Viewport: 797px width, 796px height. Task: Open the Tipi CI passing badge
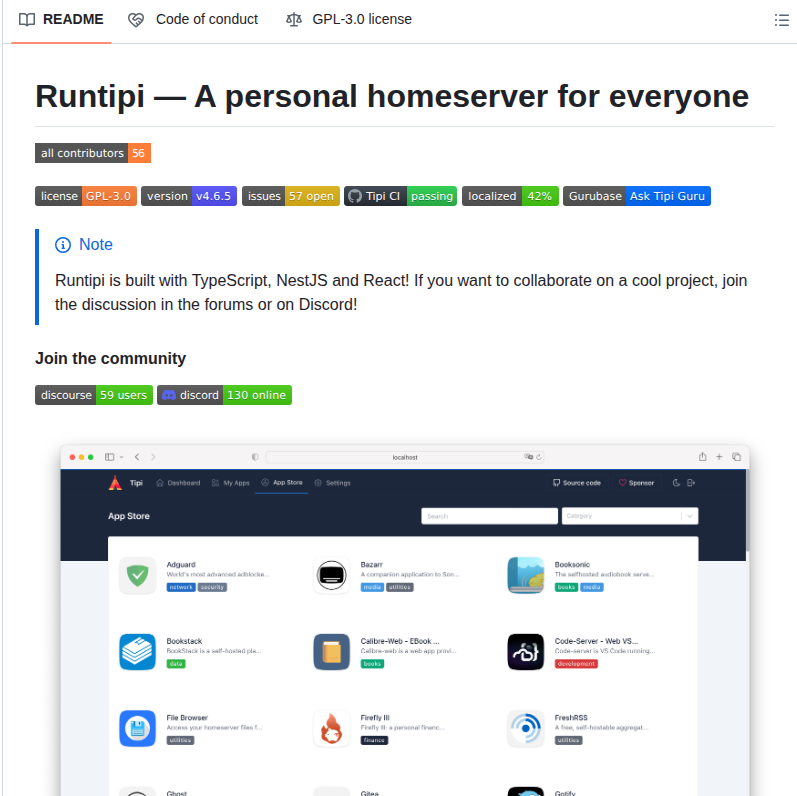pos(401,196)
